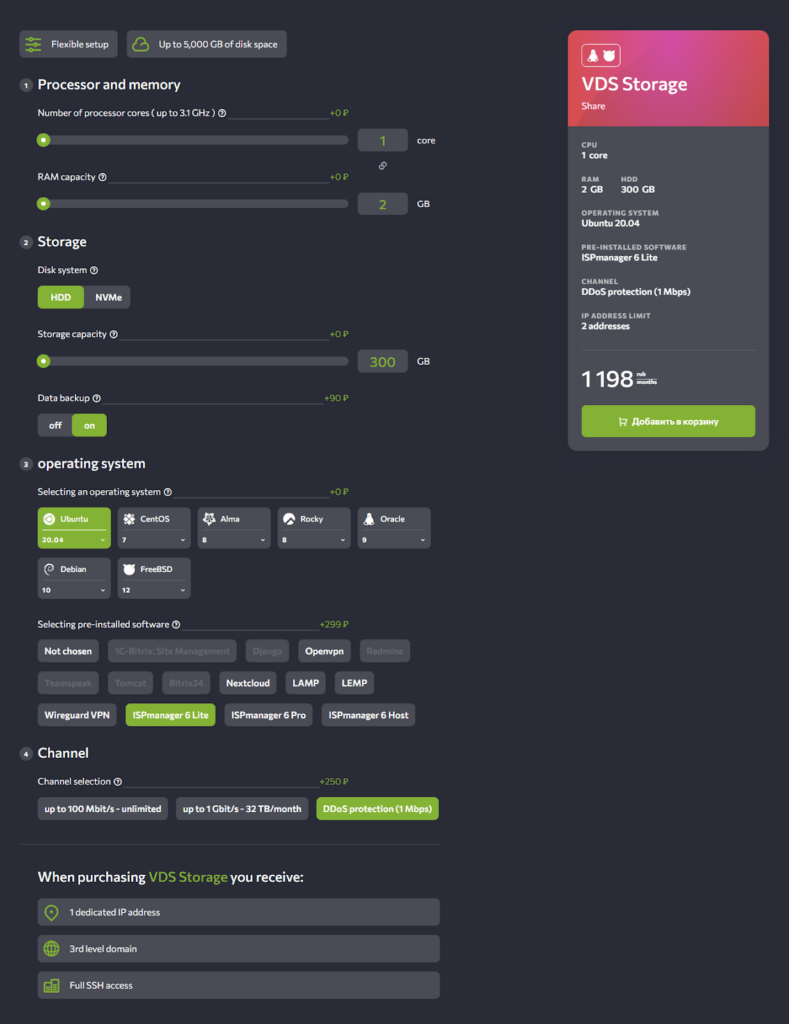The width and height of the screenshot is (789, 1024).
Task: Switch disk system to NVMe
Action: pos(108,297)
